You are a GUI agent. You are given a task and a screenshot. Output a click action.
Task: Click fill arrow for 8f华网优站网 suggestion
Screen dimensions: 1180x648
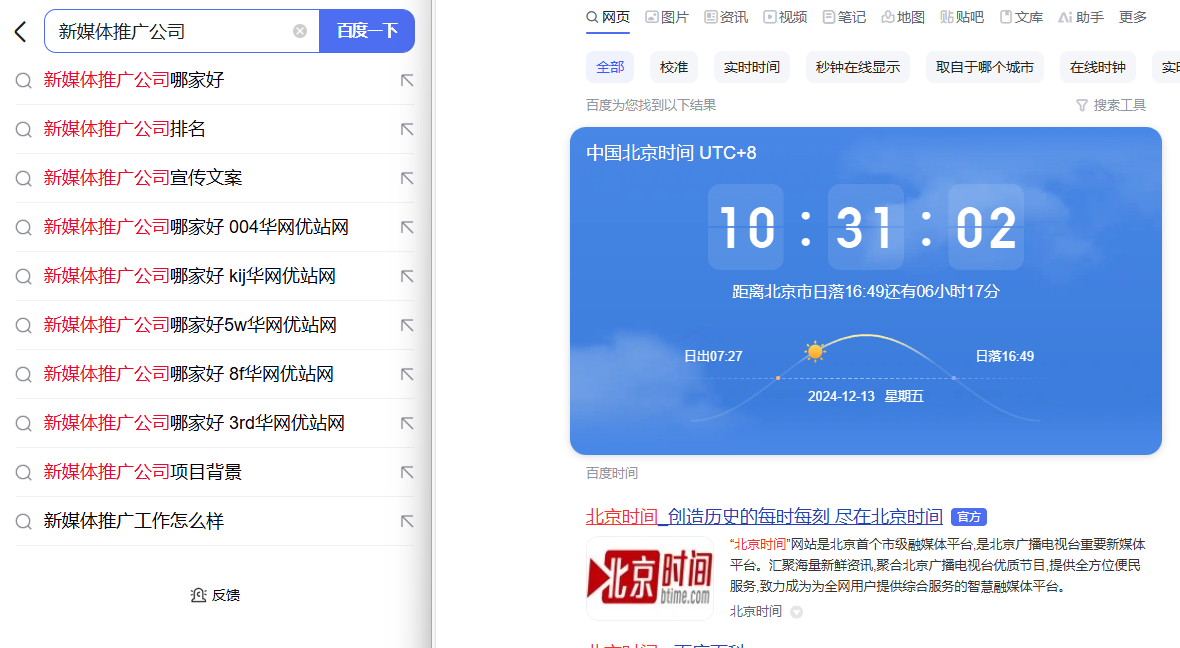coord(407,373)
